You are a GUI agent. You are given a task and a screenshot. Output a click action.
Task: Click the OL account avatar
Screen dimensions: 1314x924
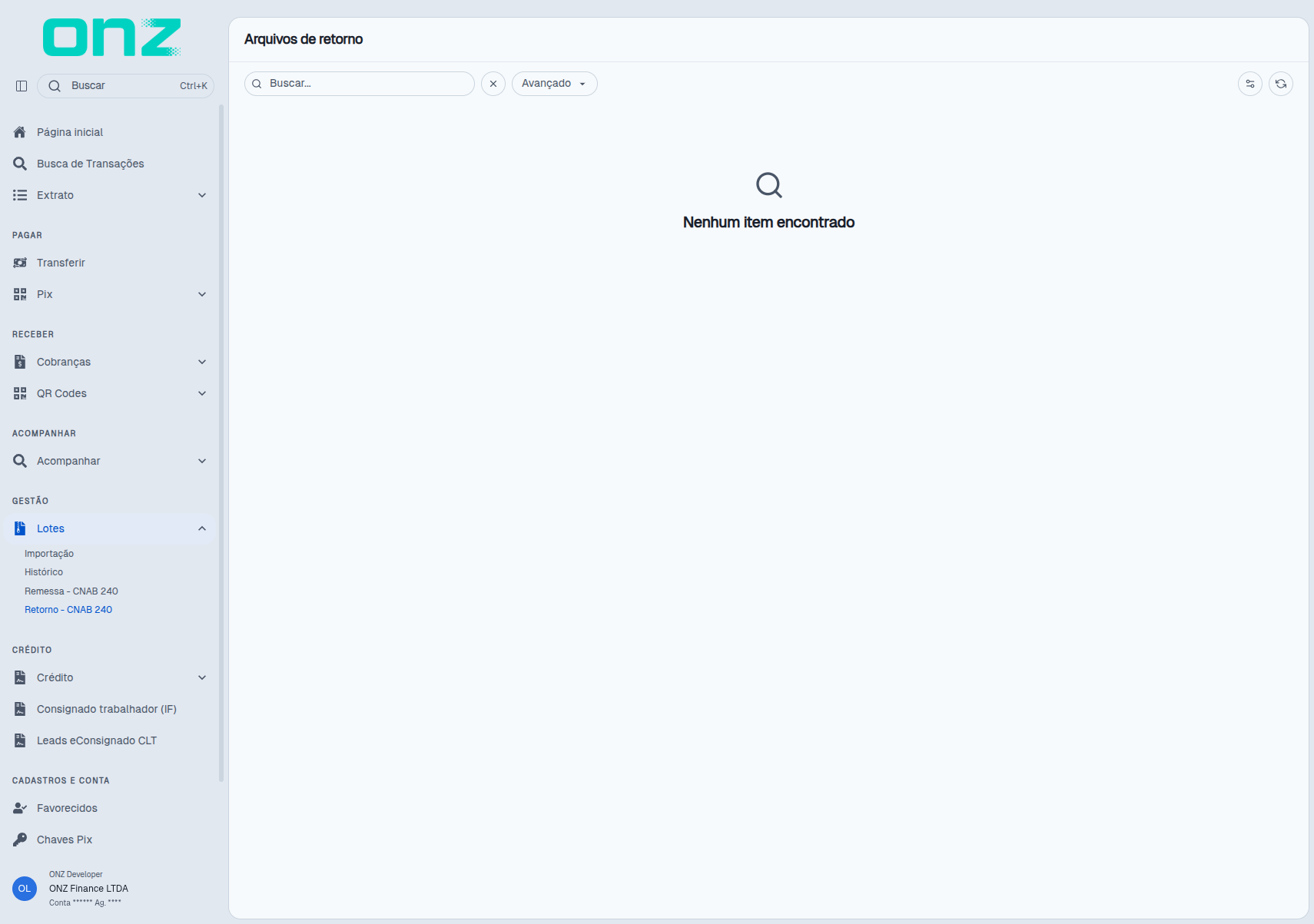[x=25, y=889]
